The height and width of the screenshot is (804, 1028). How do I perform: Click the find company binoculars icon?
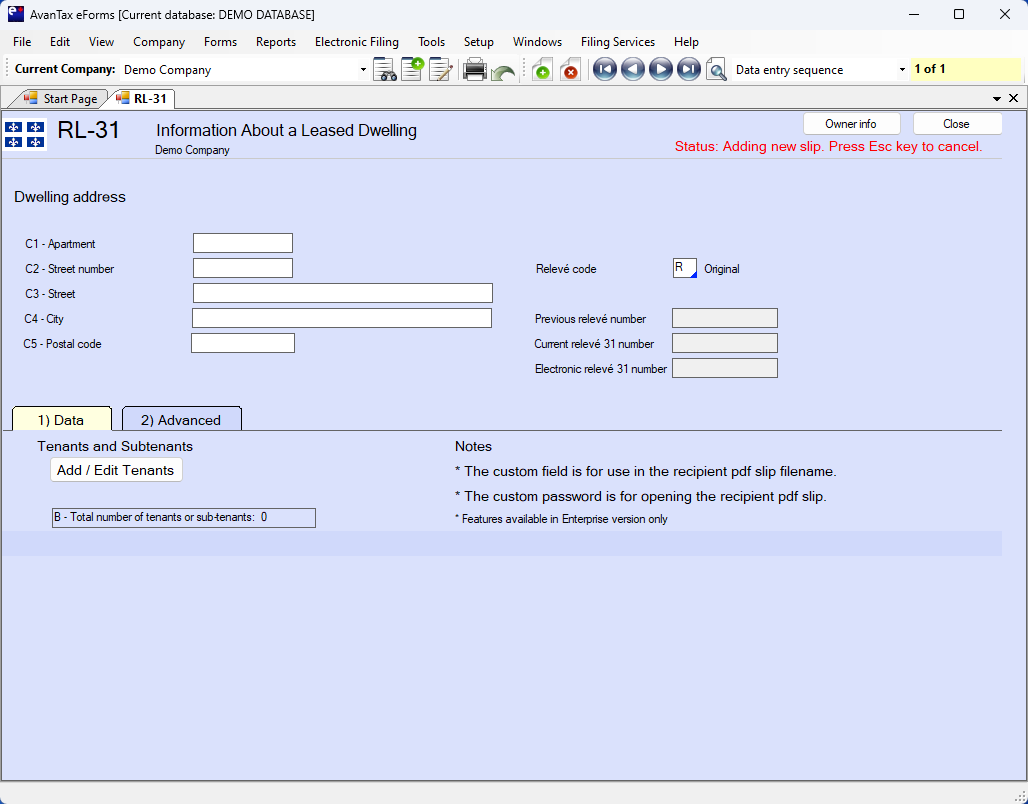[x=384, y=70]
